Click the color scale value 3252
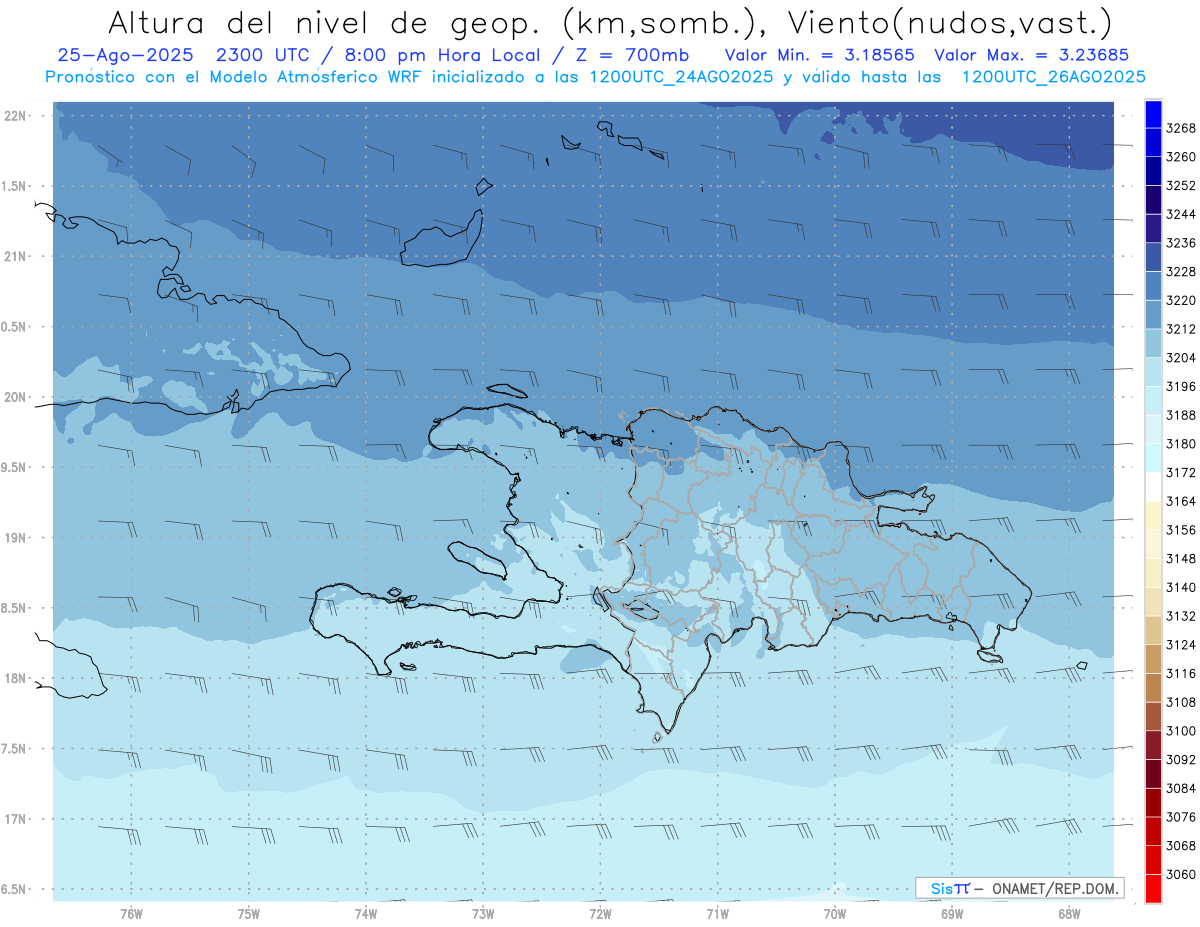This screenshot has height=927, width=1200. pos(1181,186)
